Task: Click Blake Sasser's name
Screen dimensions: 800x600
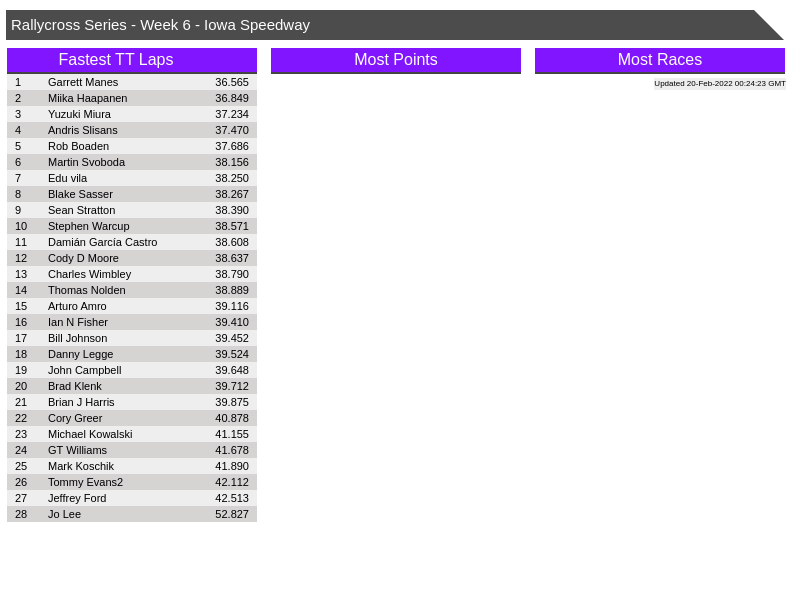Action: (80, 194)
